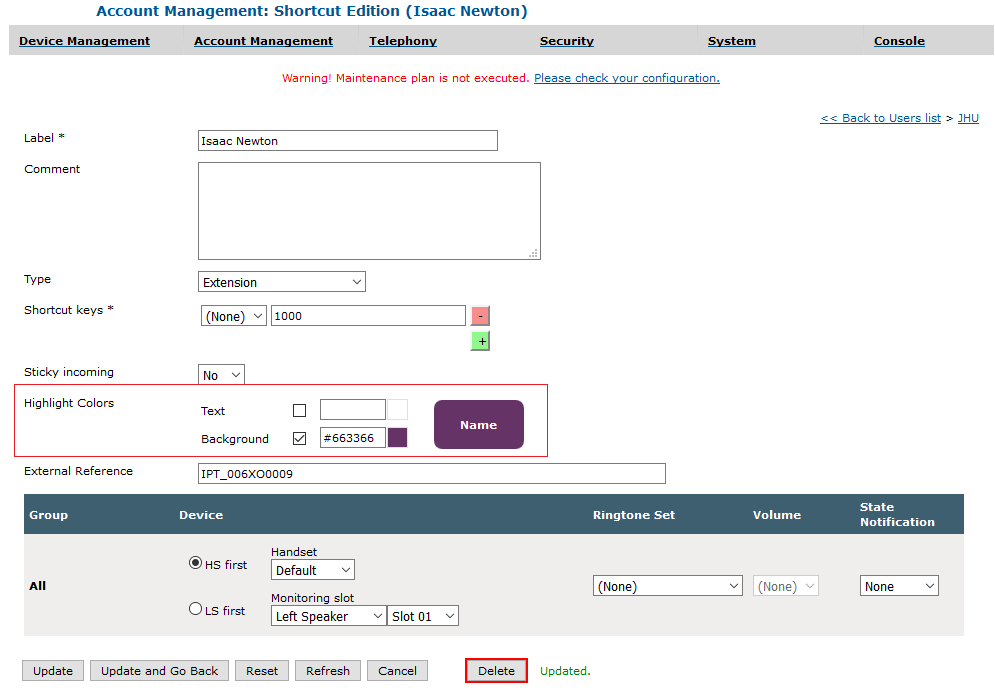Click into the Comment text area

tap(369, 211)
